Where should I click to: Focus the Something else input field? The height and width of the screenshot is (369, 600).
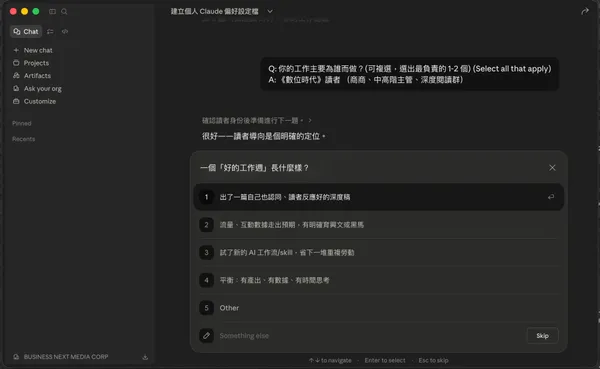370,336
